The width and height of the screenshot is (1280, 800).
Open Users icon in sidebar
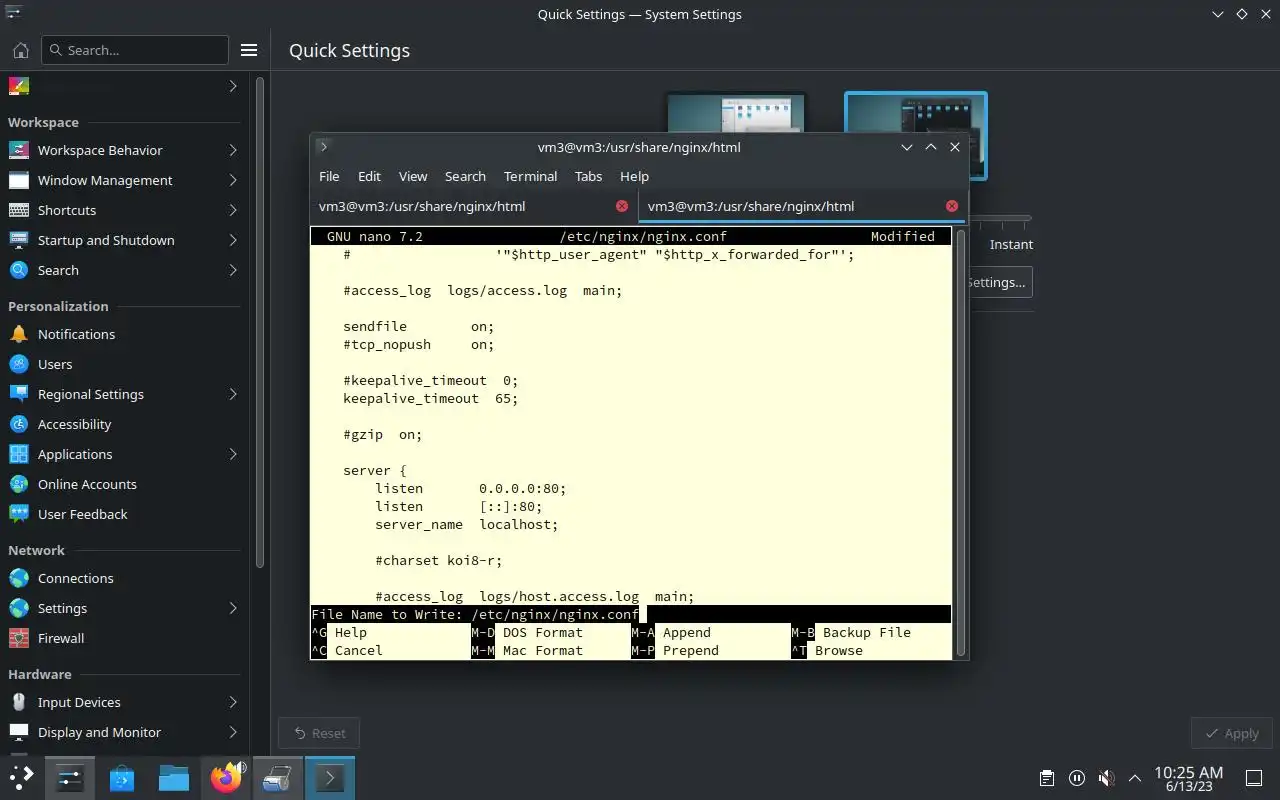click(19, 364)
